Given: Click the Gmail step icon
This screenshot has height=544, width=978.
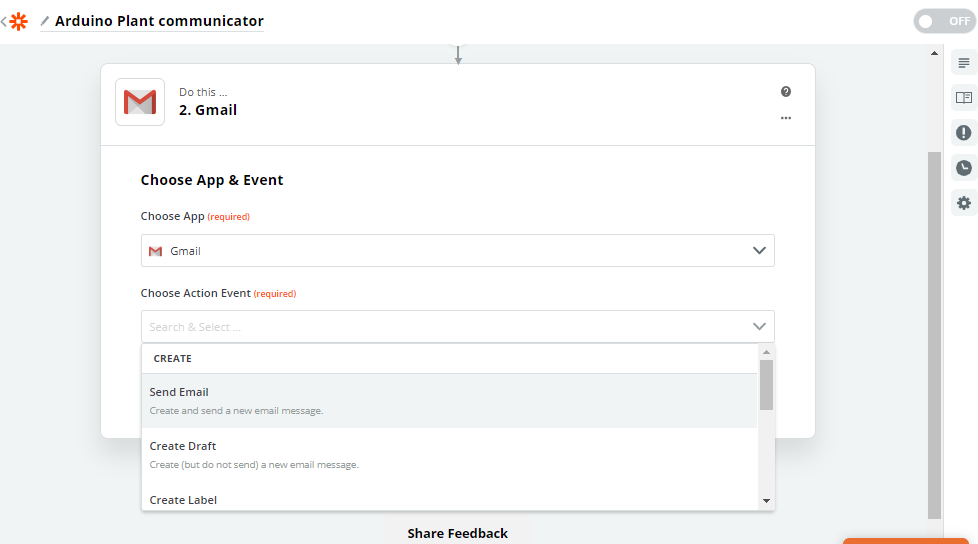Looking at the screenshot, I should (140, 102).
